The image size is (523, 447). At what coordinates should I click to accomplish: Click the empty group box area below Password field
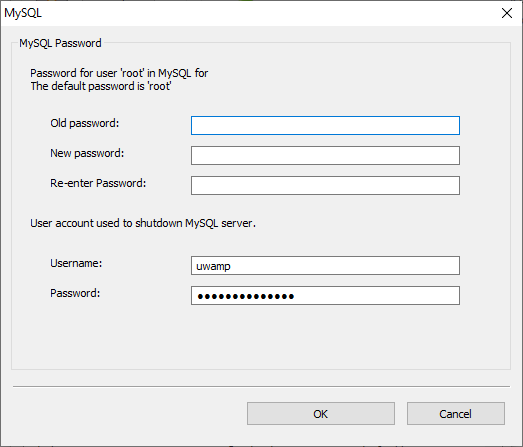tap(261, 337)
